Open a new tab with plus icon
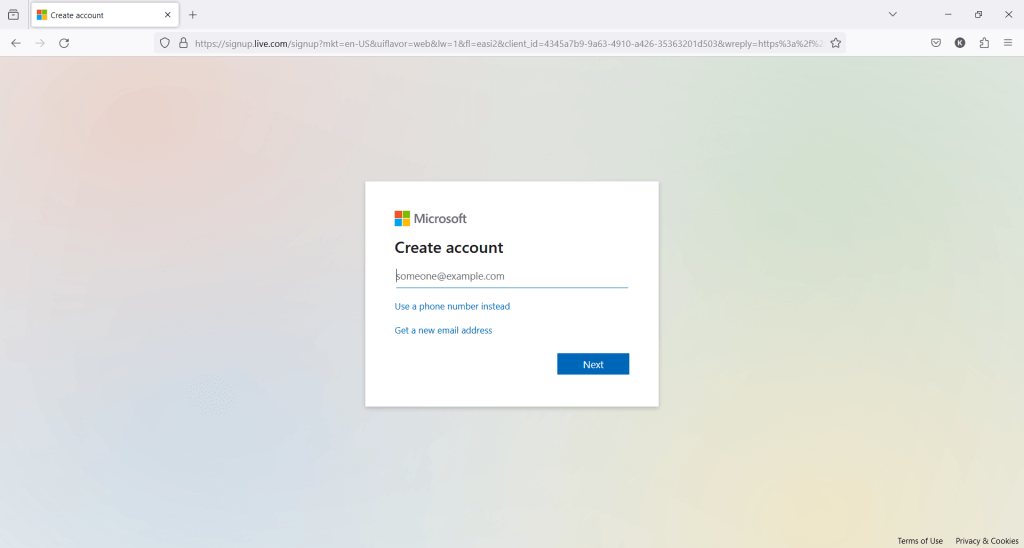 tap(193, 14)
